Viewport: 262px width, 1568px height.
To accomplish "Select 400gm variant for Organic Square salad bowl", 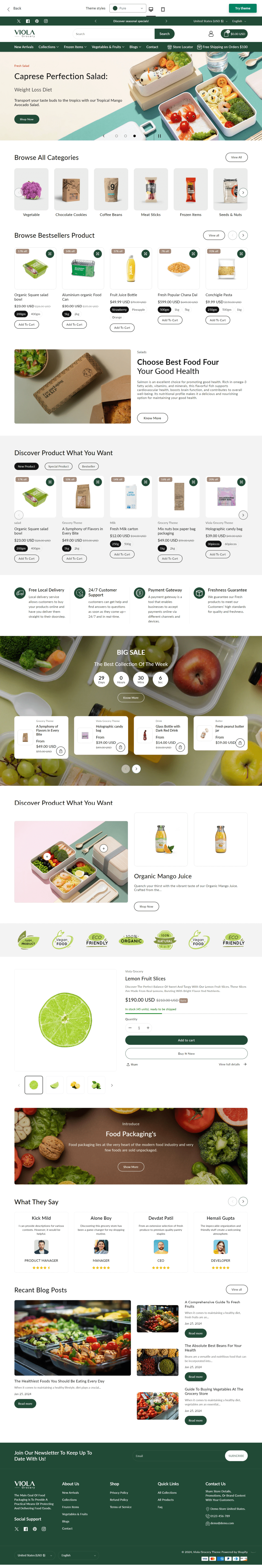I will [x=35, y=314].
